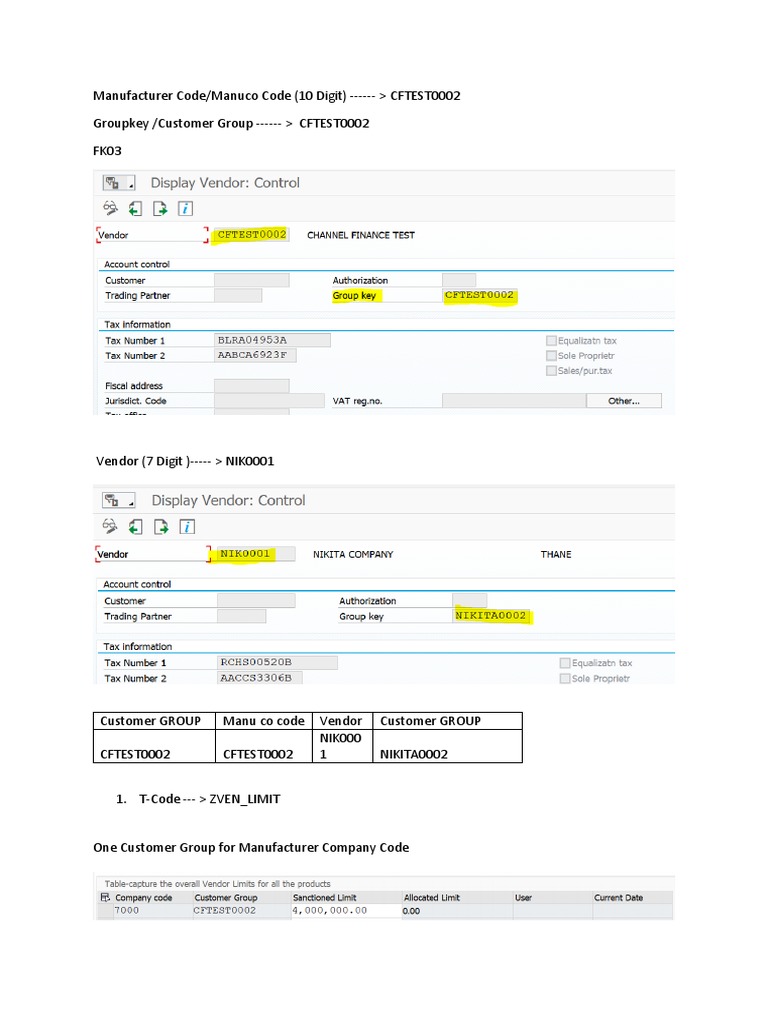Click the FK03 transaction code text
Image resolution: width=768 pixels, height=1024 pixels.
[107, 151]
